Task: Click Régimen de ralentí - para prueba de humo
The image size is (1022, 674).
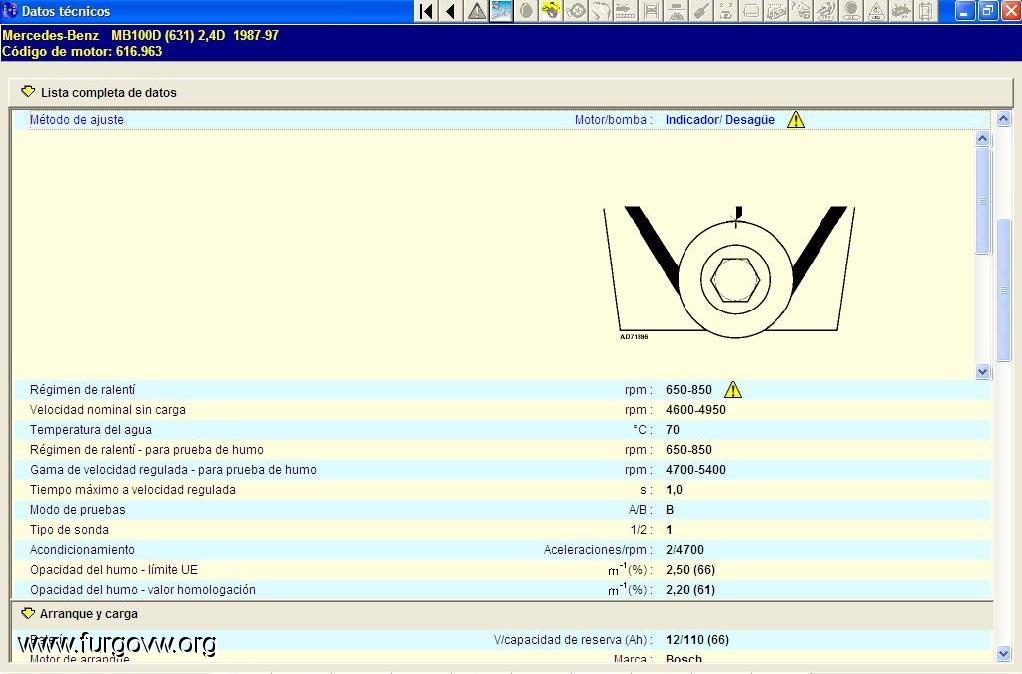Action: (147, 450)
